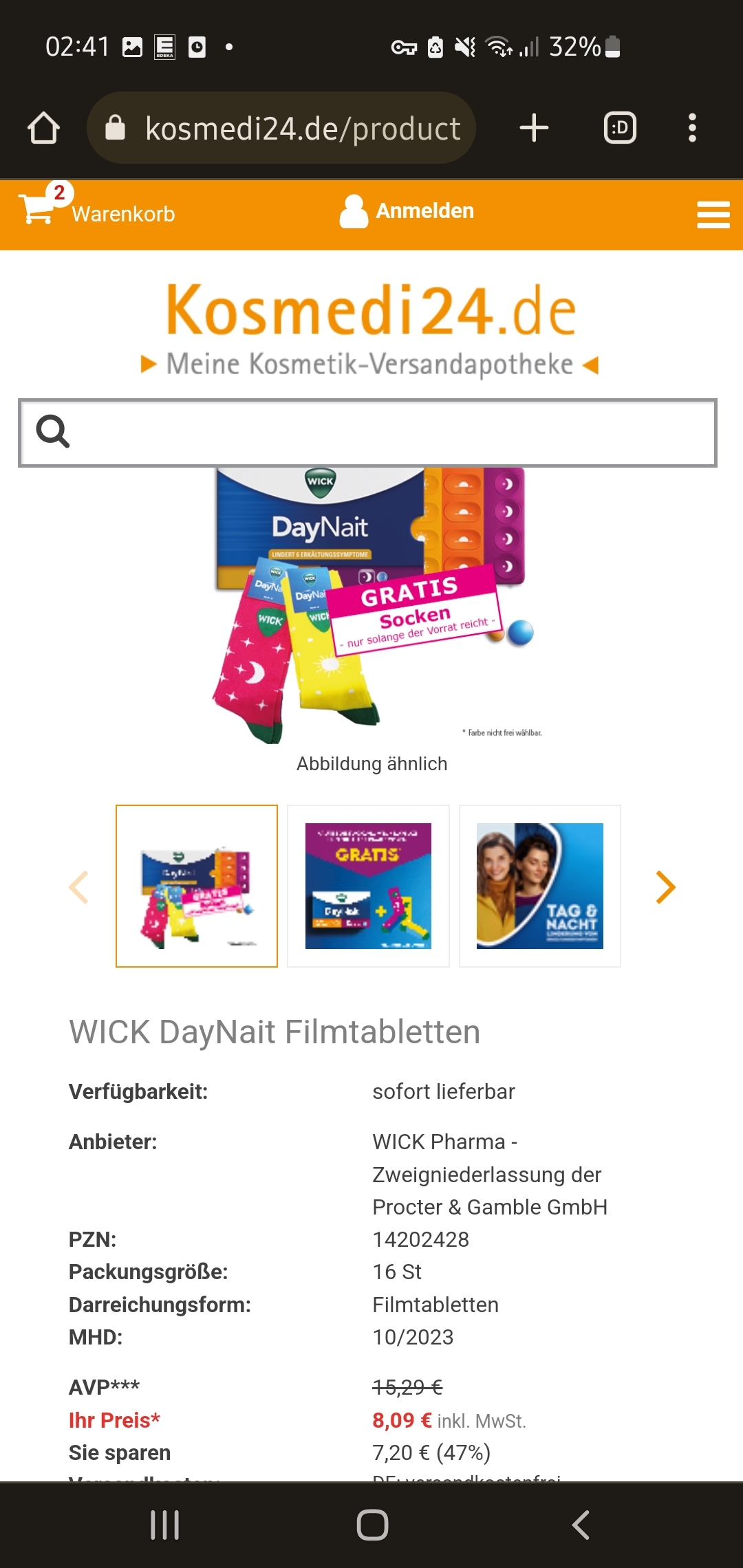Select the Tag & Nacht thumbnail
The image size is (743, 1568).
[x=540, y=886]
